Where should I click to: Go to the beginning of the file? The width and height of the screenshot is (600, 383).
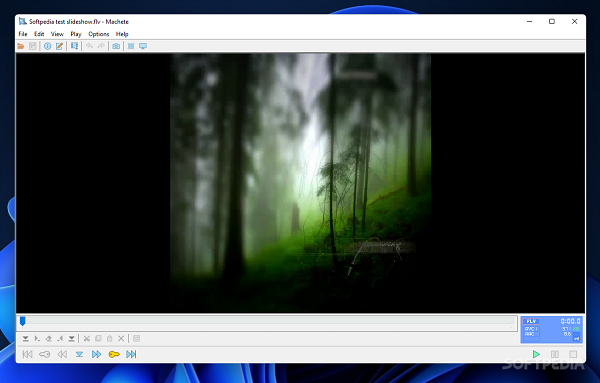28,354
